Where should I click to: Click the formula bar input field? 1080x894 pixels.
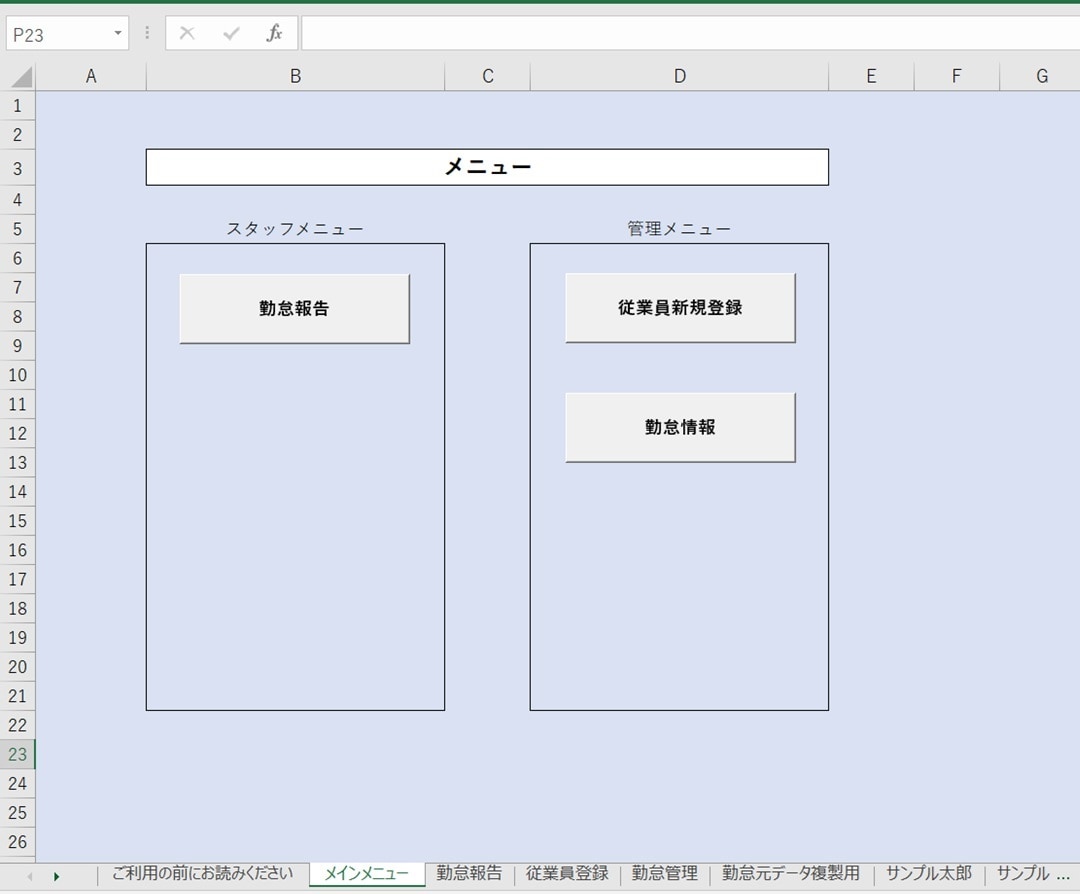coord(690,33)
